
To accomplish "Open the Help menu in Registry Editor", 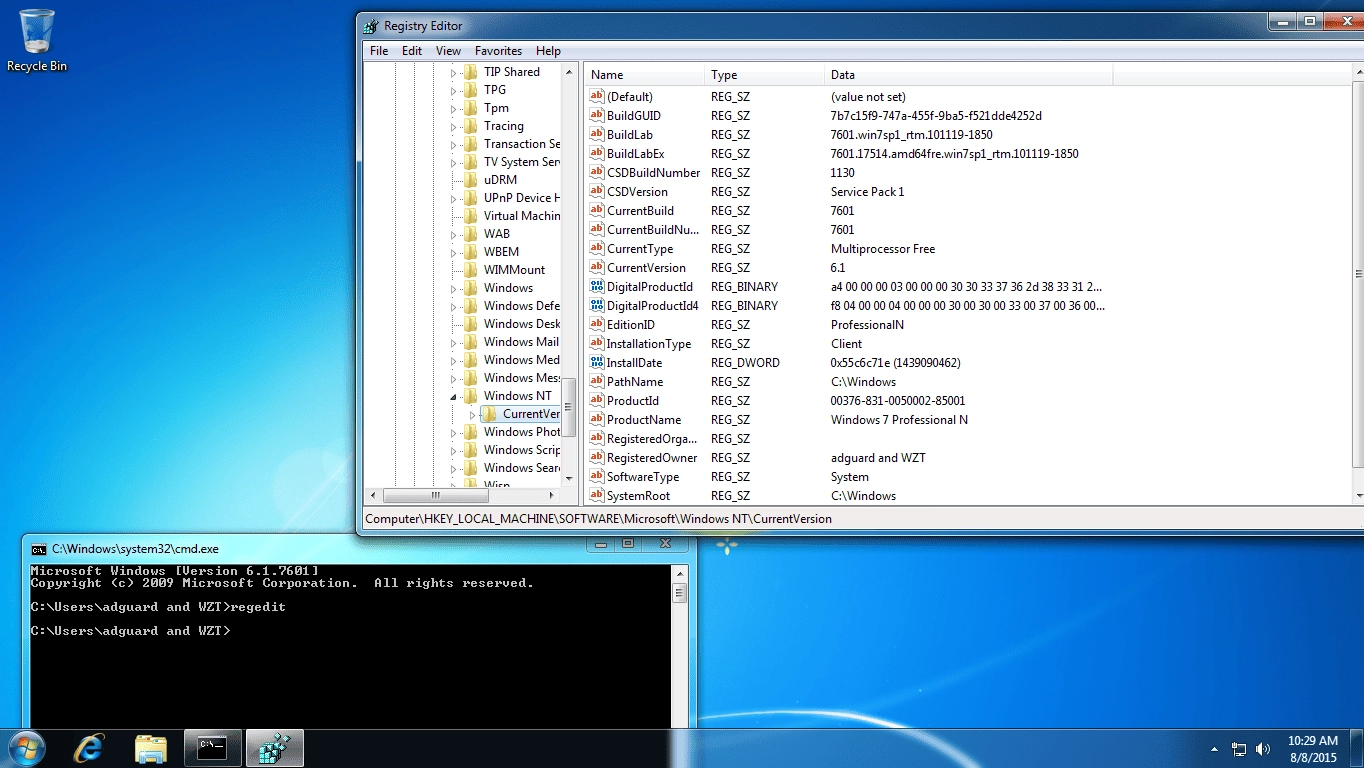I will tap(548, 51).
